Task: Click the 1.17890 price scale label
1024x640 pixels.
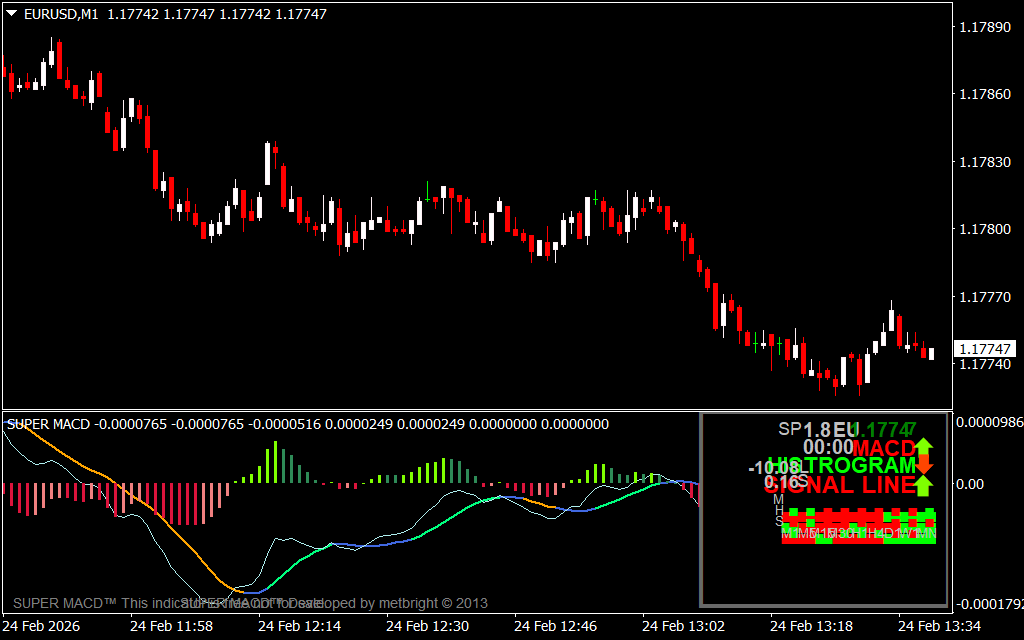Action: (984, 27)
